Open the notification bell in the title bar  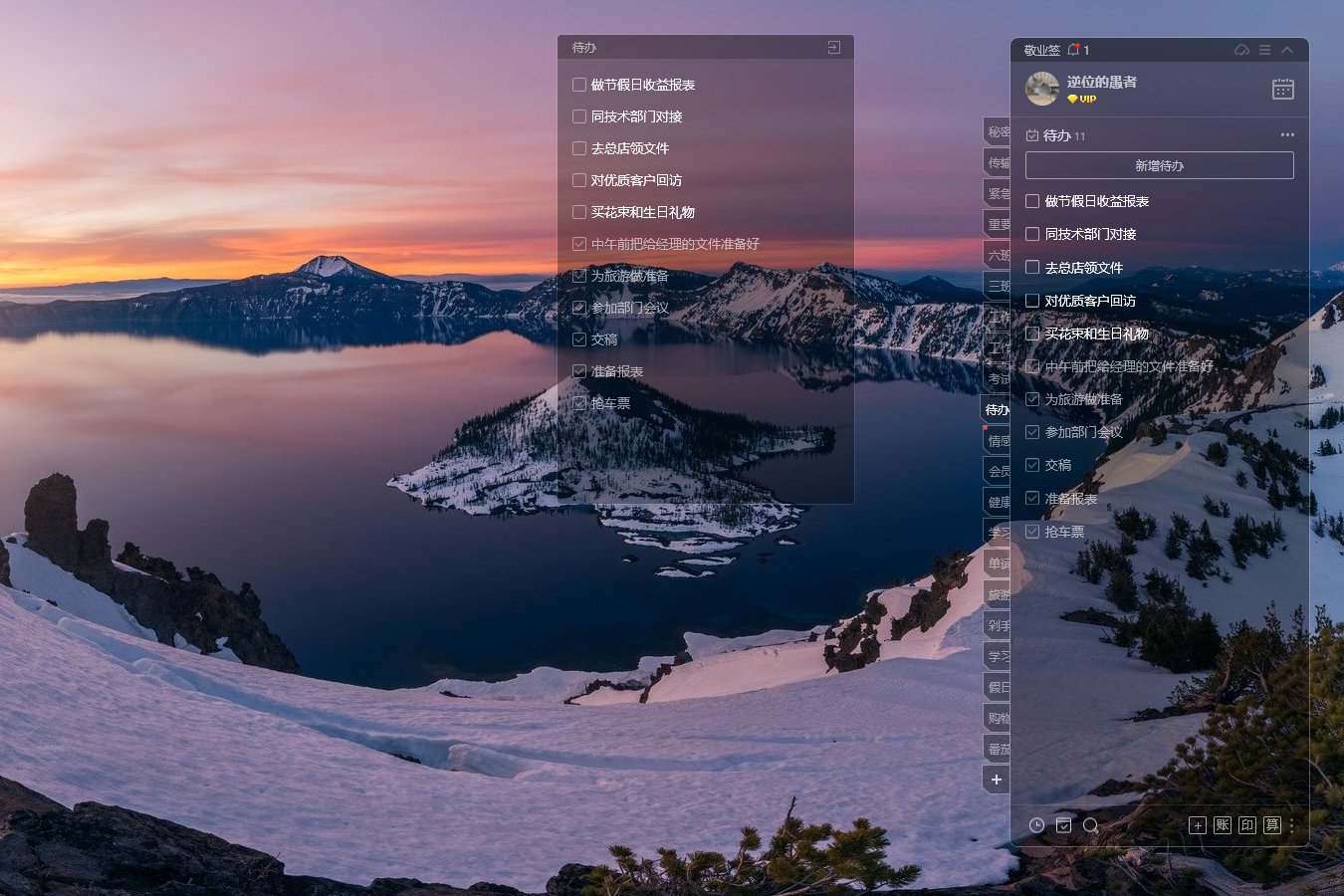click(1074, 50)
